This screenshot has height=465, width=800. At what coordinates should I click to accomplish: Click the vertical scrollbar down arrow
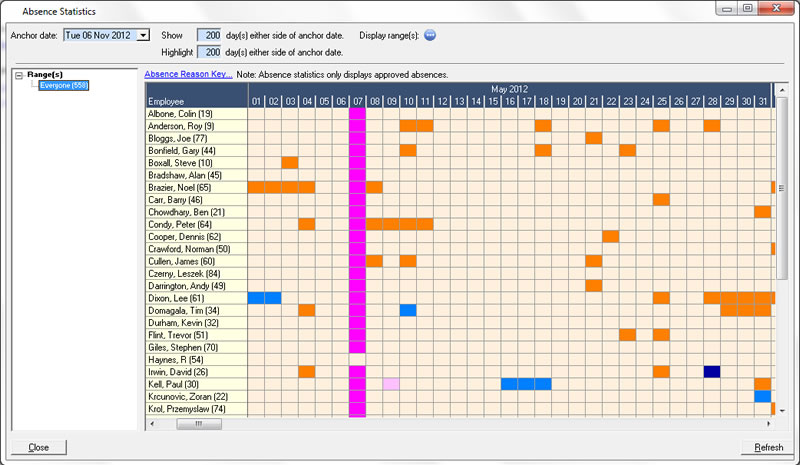click(x=782, y=410)
